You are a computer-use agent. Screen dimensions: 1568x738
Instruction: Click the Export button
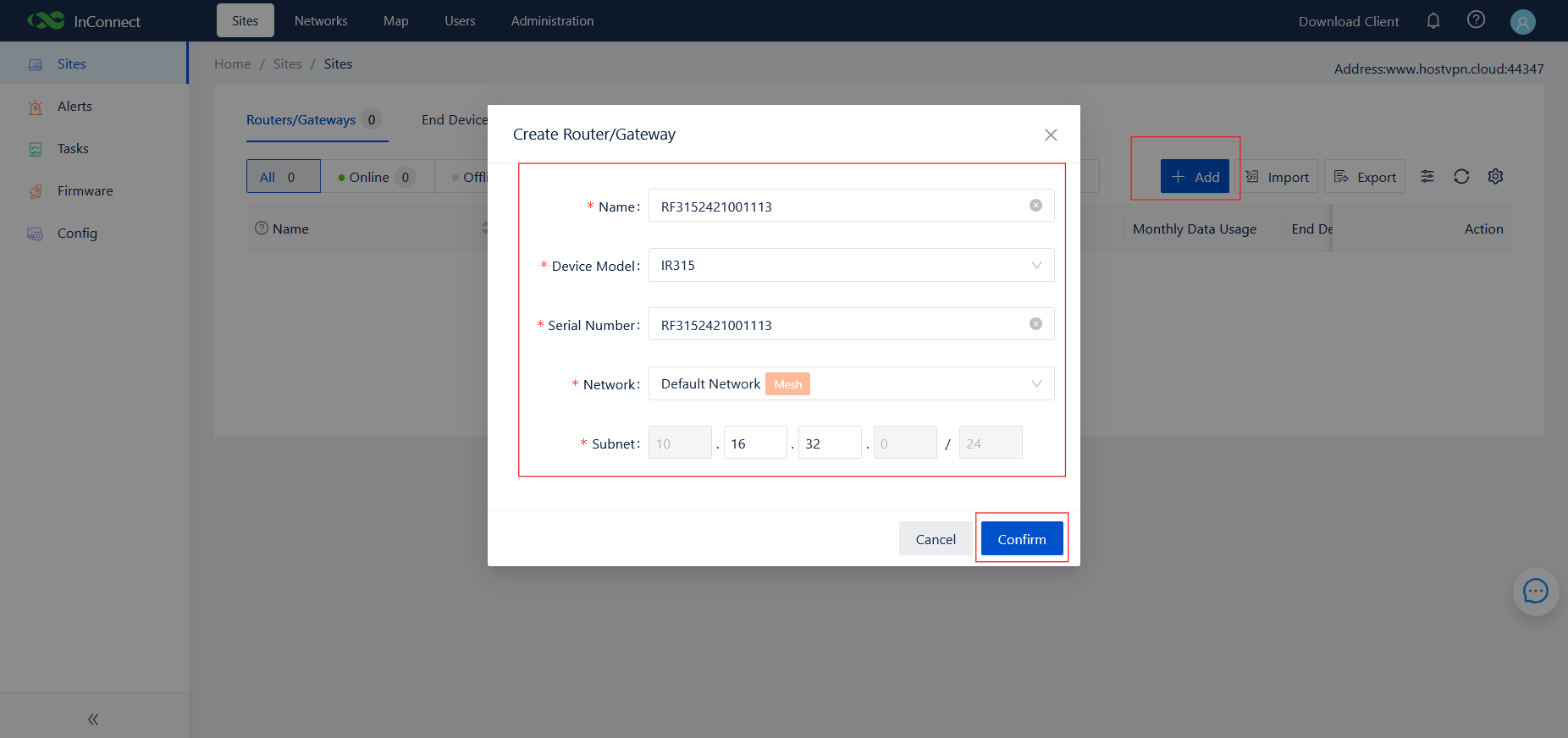(x=1365, y=176)
